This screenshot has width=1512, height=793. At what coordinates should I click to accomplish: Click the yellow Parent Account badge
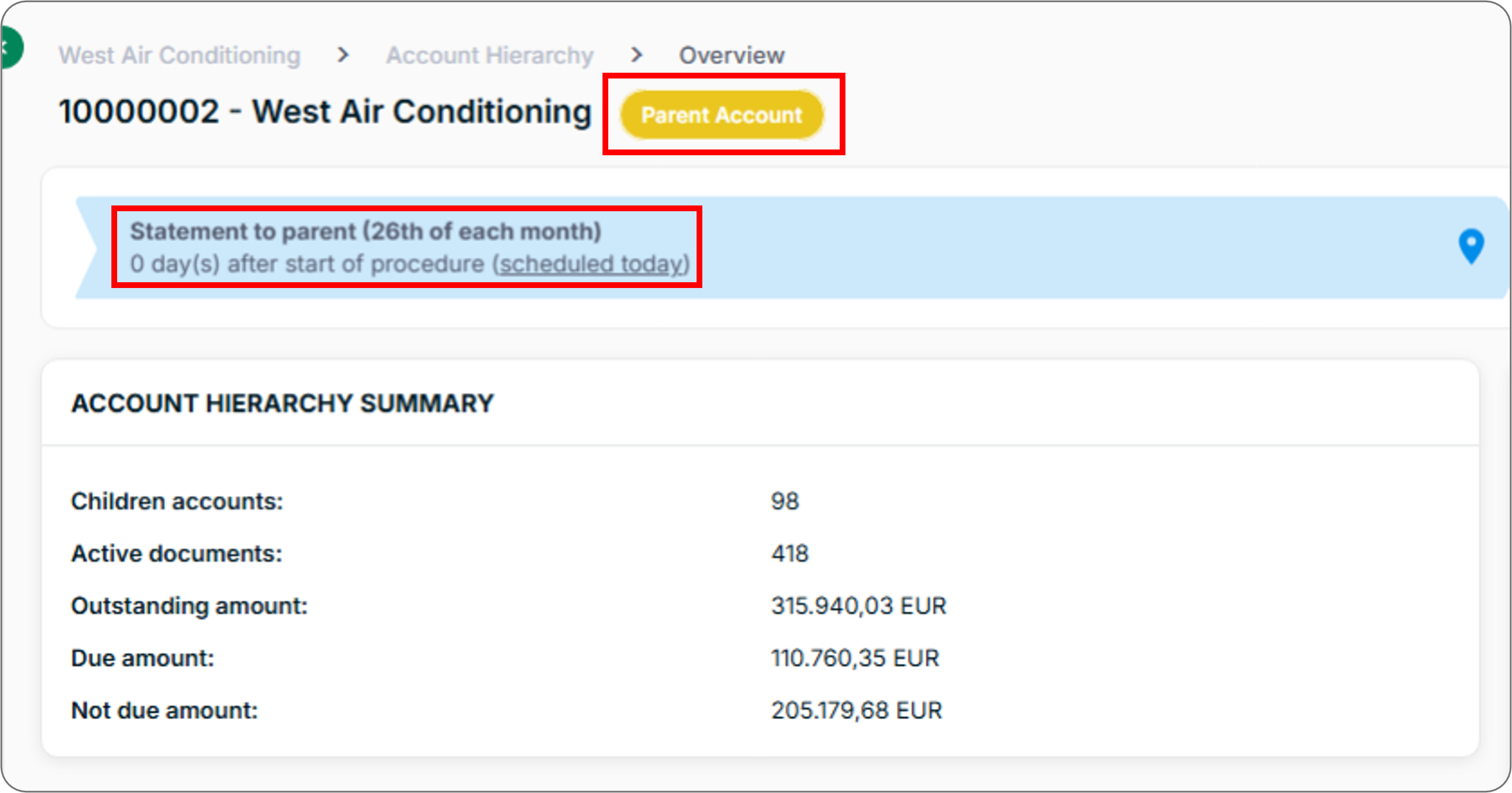click(722, 115)
